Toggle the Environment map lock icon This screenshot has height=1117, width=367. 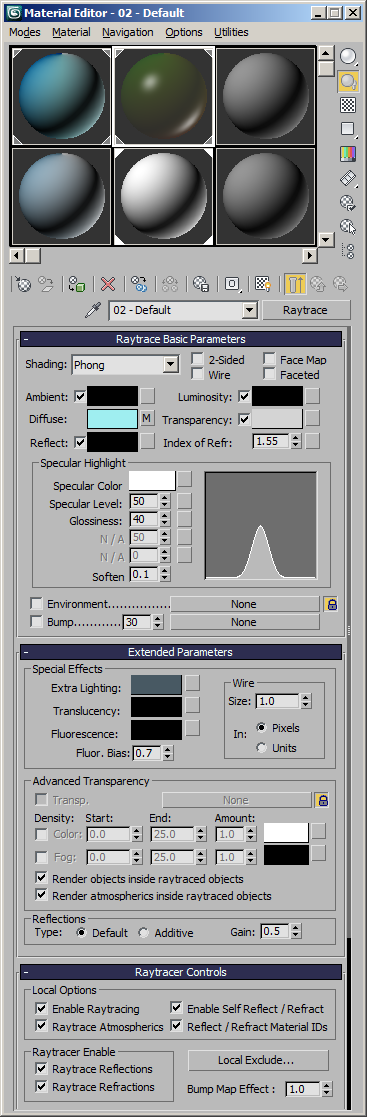(331, 604)
